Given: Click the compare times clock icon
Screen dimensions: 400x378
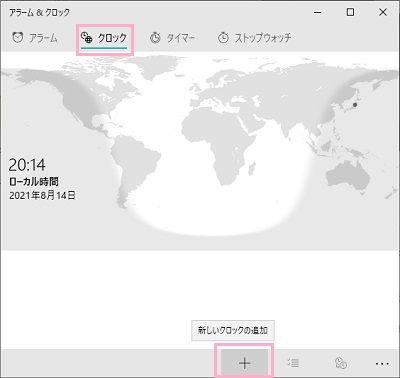Looking at the screenshot, I should pos(341,363).
